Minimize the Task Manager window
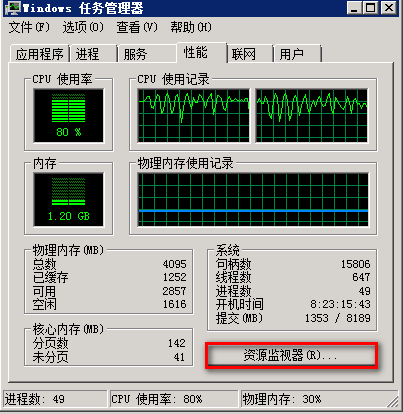This screenshot has width=403, height=414. point(355,8)
